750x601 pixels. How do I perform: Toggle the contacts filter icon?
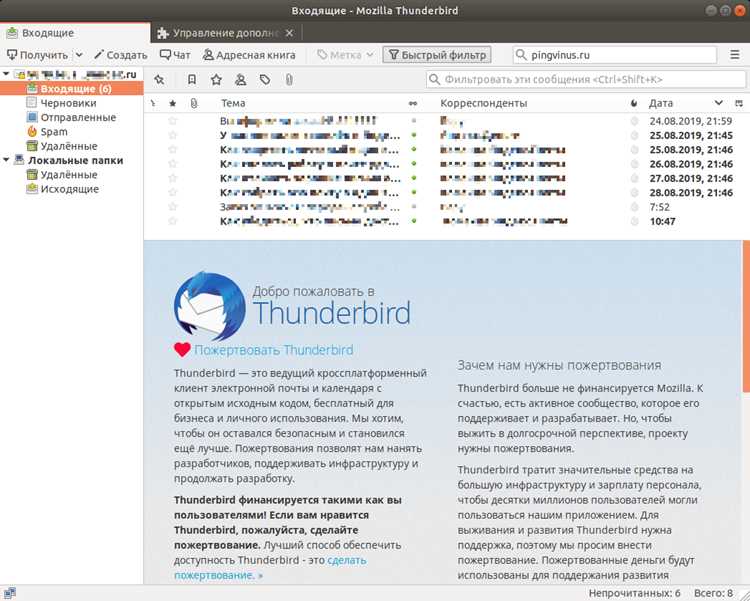click(x=241, y=79)
